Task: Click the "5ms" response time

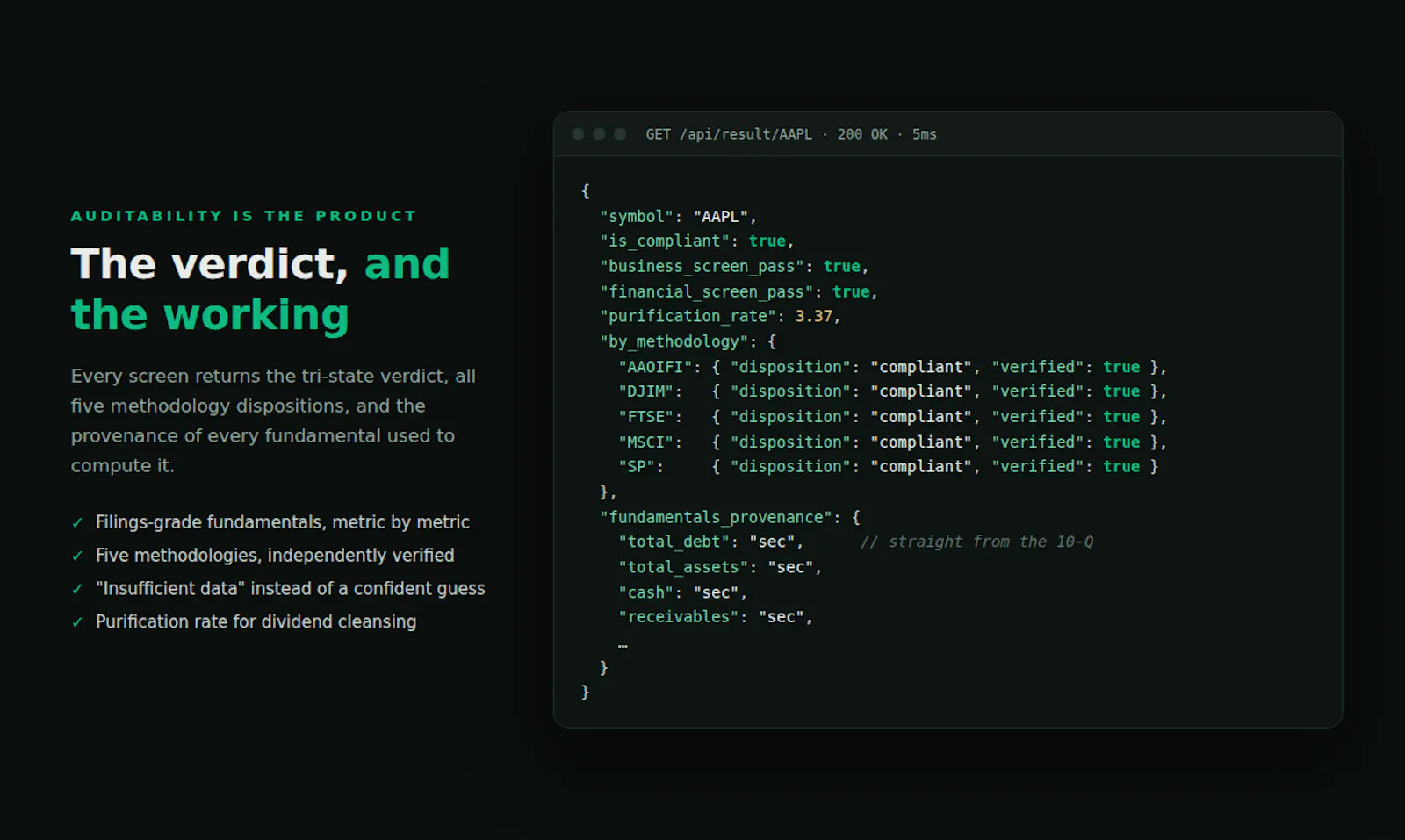Action: point(925,134)
